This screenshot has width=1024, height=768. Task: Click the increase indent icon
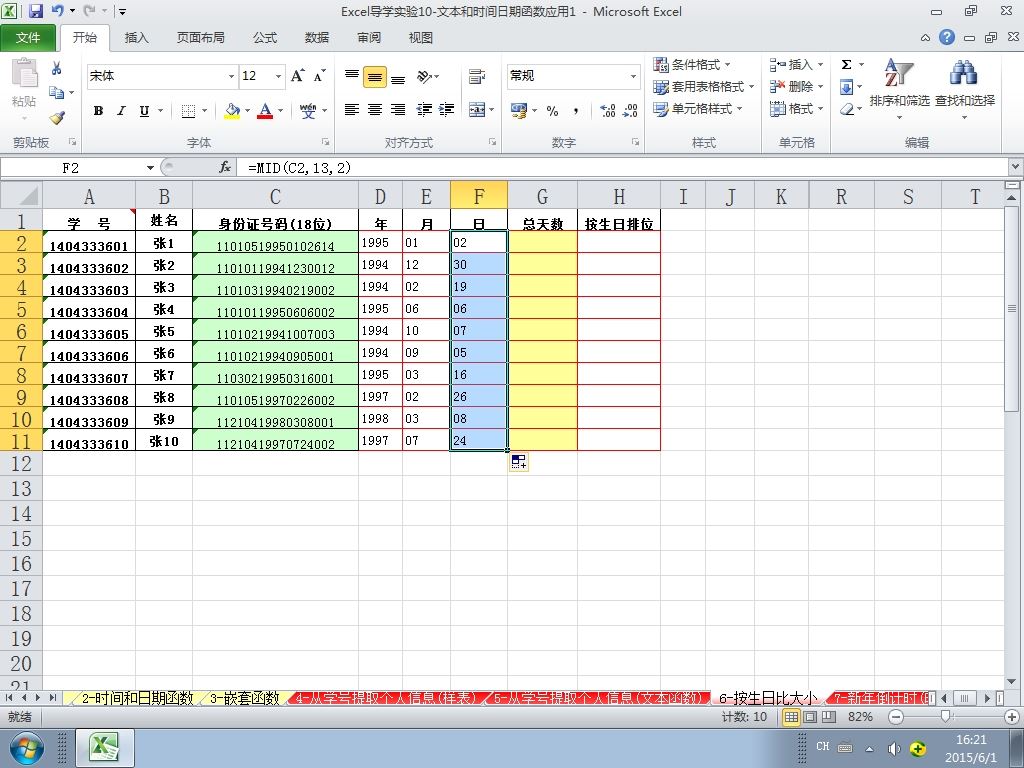(x=447, y=110)
